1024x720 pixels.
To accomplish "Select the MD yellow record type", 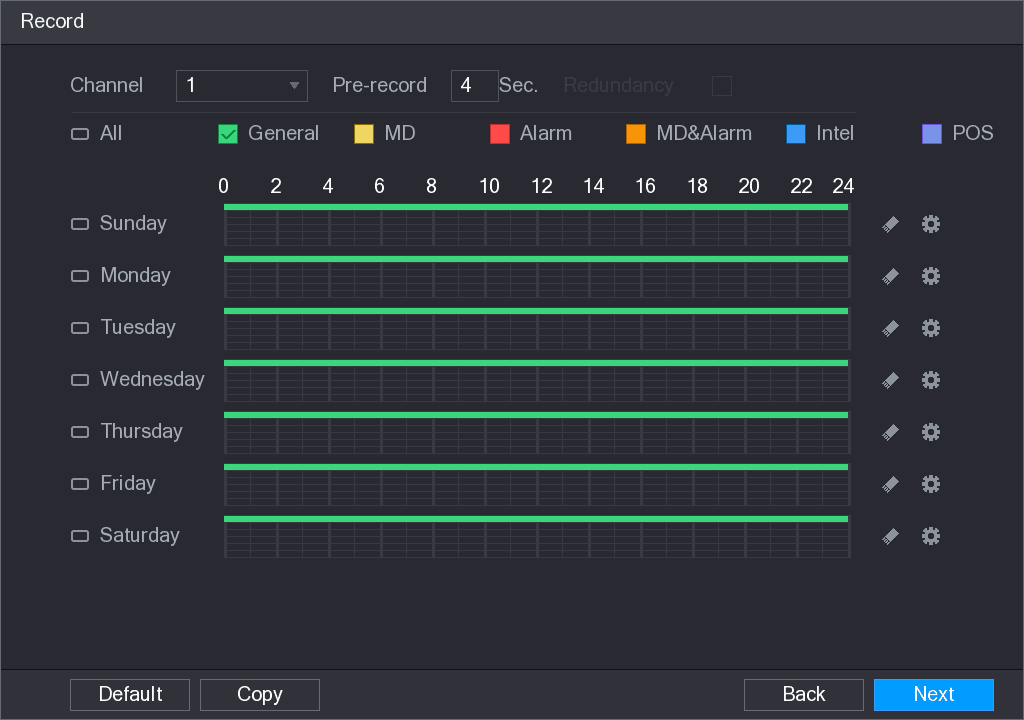I will coord(364,134).
